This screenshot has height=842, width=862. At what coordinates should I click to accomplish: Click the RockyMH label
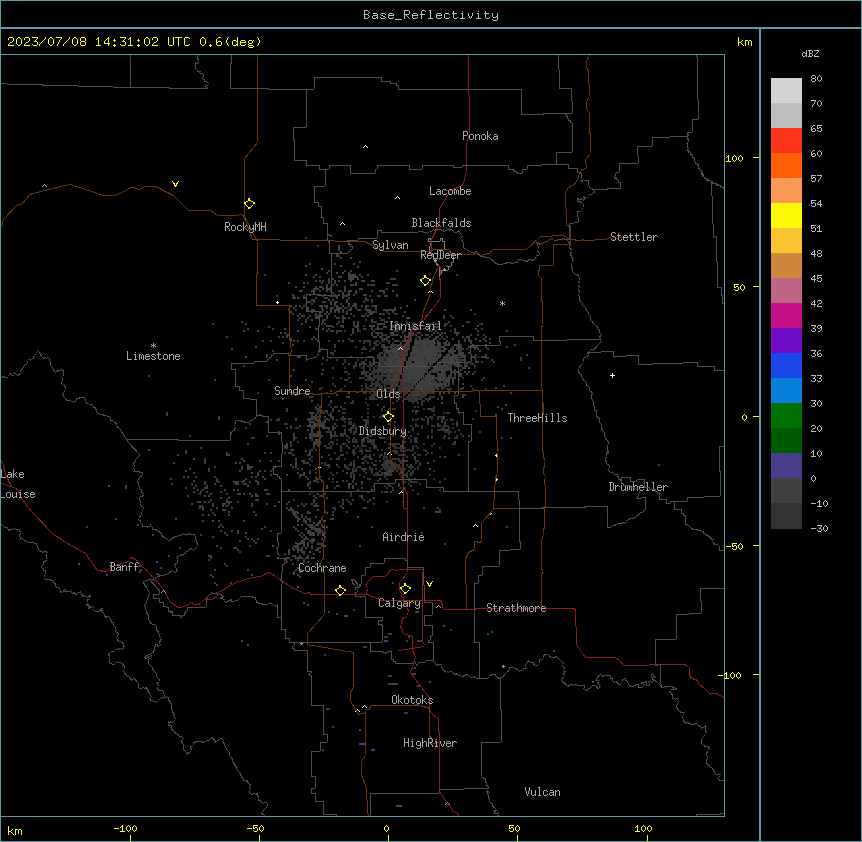coord(245,227)
